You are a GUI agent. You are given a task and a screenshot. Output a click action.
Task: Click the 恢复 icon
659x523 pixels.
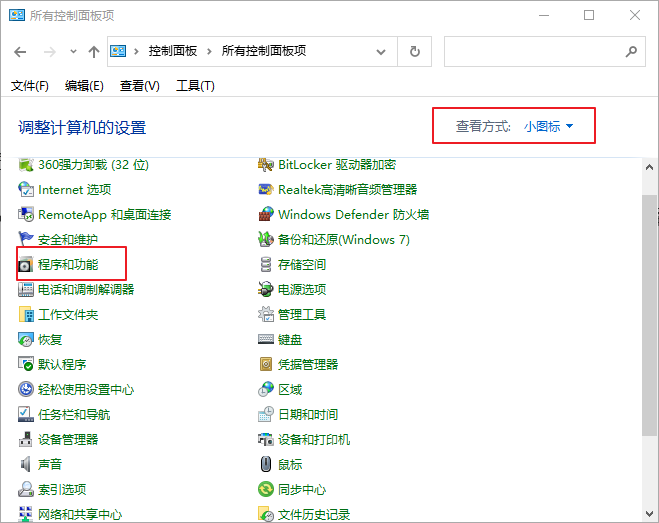click(x=26, y=339)
